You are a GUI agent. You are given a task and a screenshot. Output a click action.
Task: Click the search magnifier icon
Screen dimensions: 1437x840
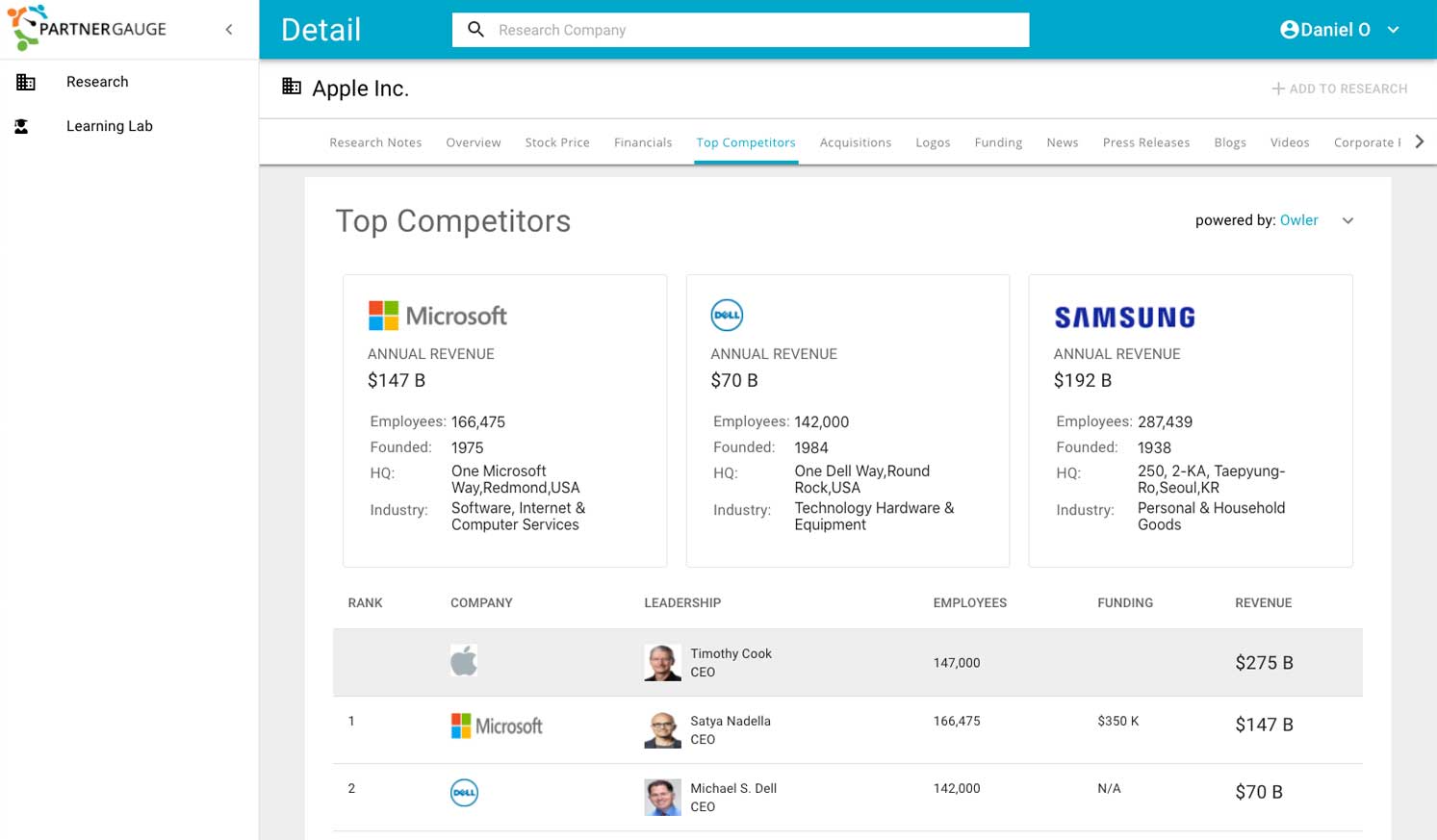point(475,30)
